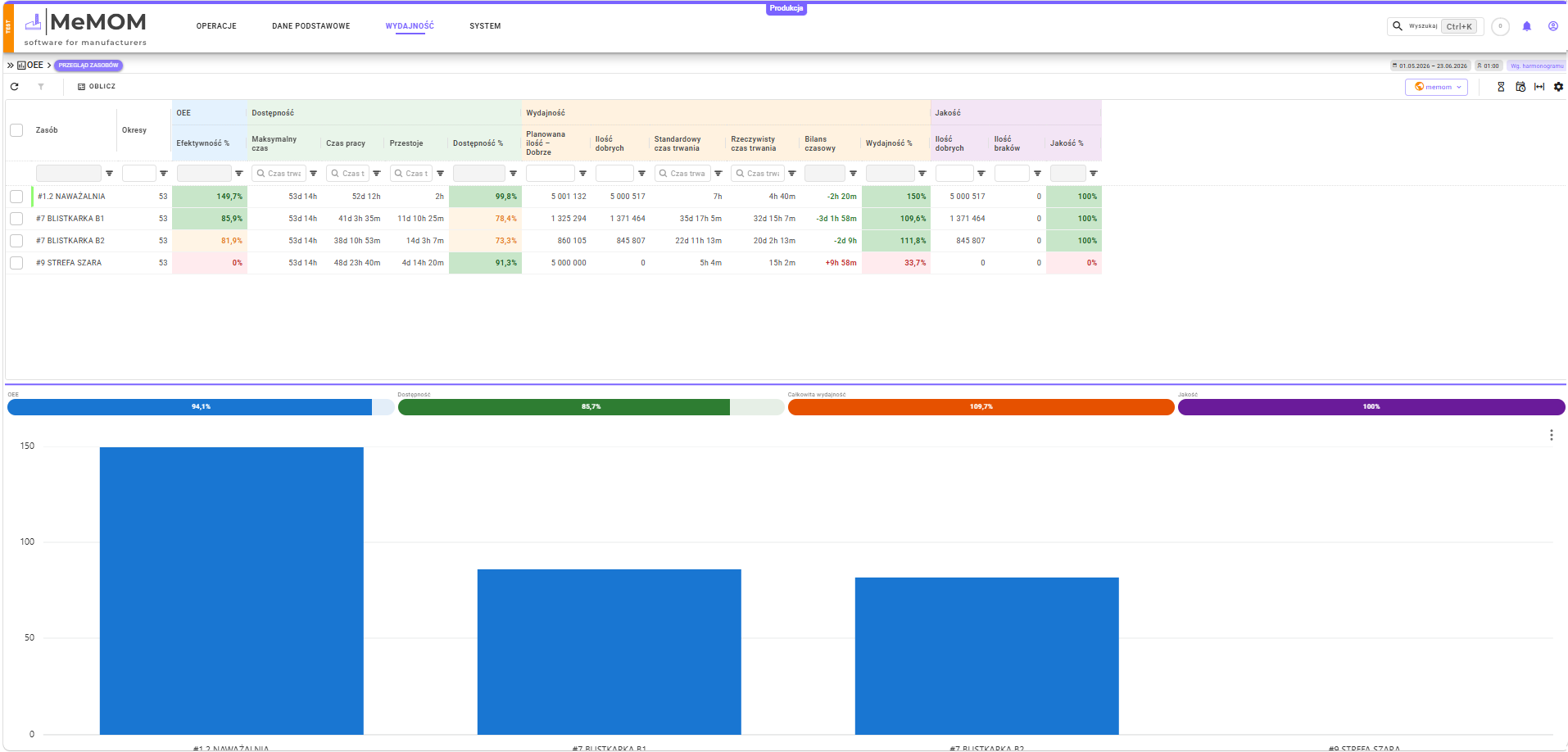Open filter operator for the Dostępność % column
The image size is (1568, 752).
coord(513,174)
